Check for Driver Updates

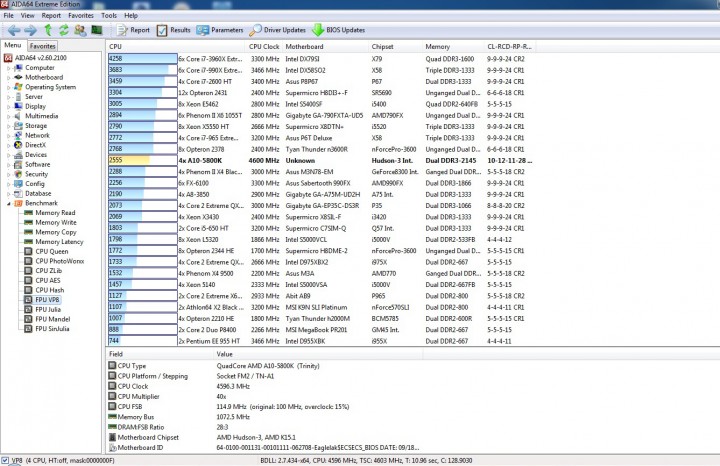[x=277, y=30]
